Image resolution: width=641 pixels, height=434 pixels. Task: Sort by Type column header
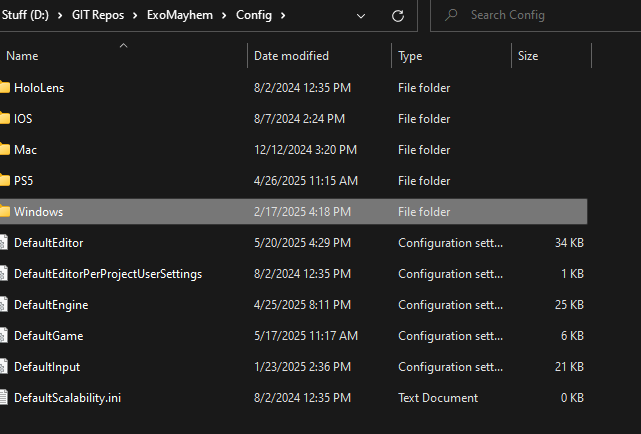coord(410,56)
